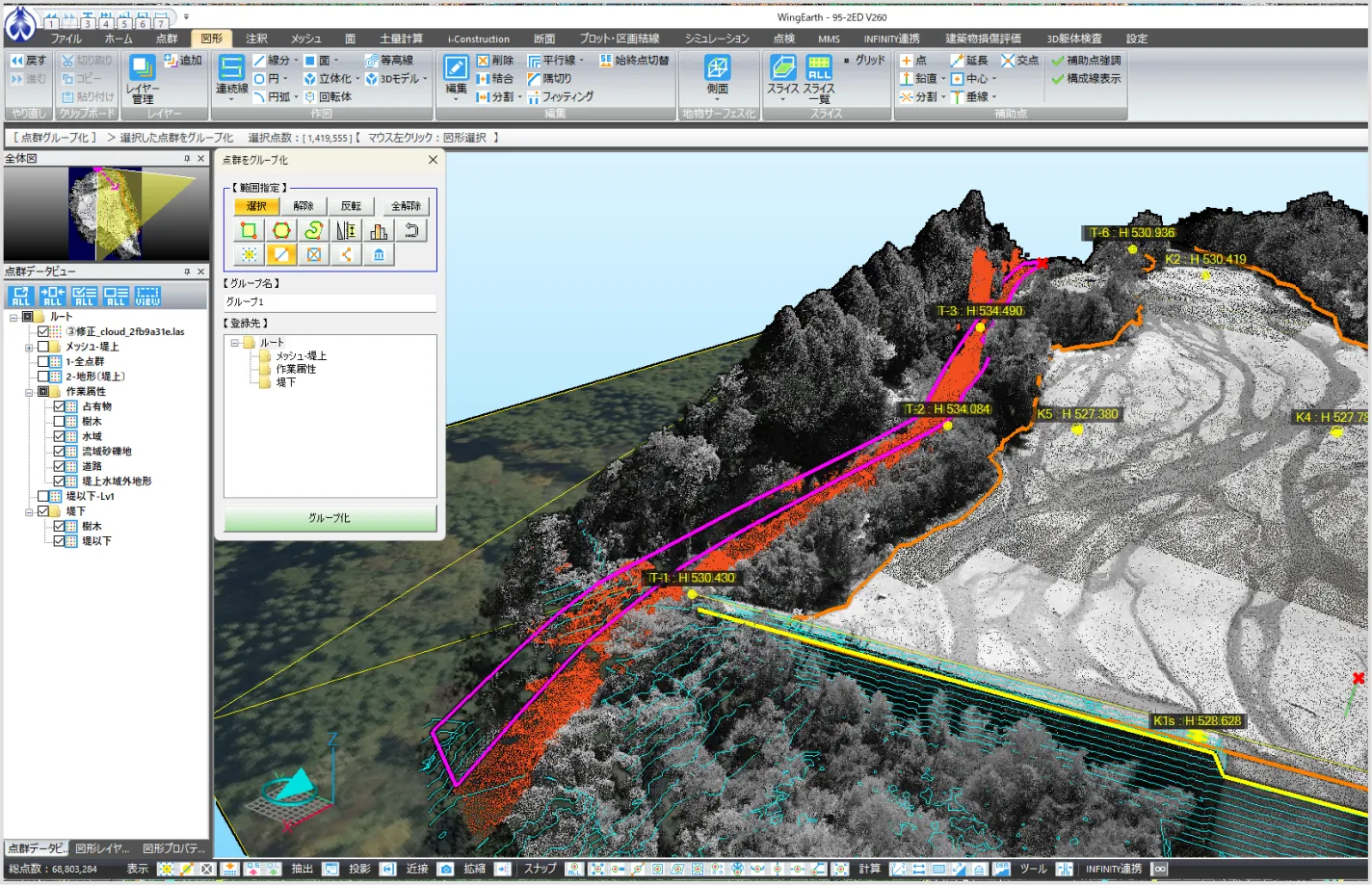Image resolution: width=1372 pixels, height=885 pixels.
Task: Expand the メッシュ-堤上 folder node
Action: coord(29,348)
